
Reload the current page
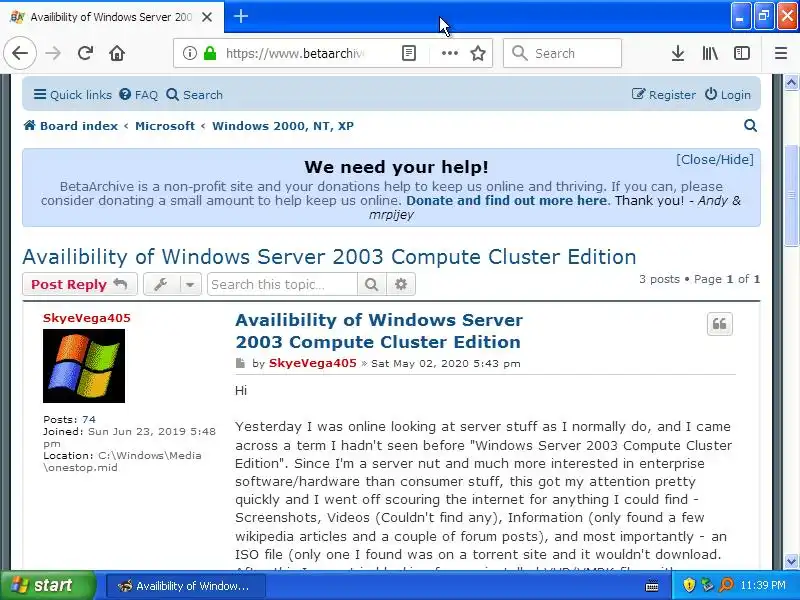85,53
